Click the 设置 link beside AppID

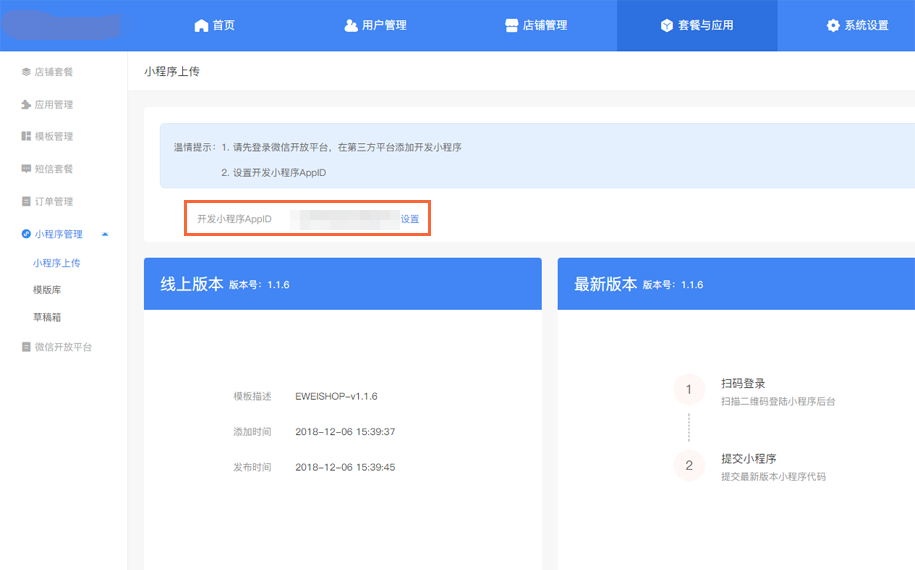click(x=410, y=219)
